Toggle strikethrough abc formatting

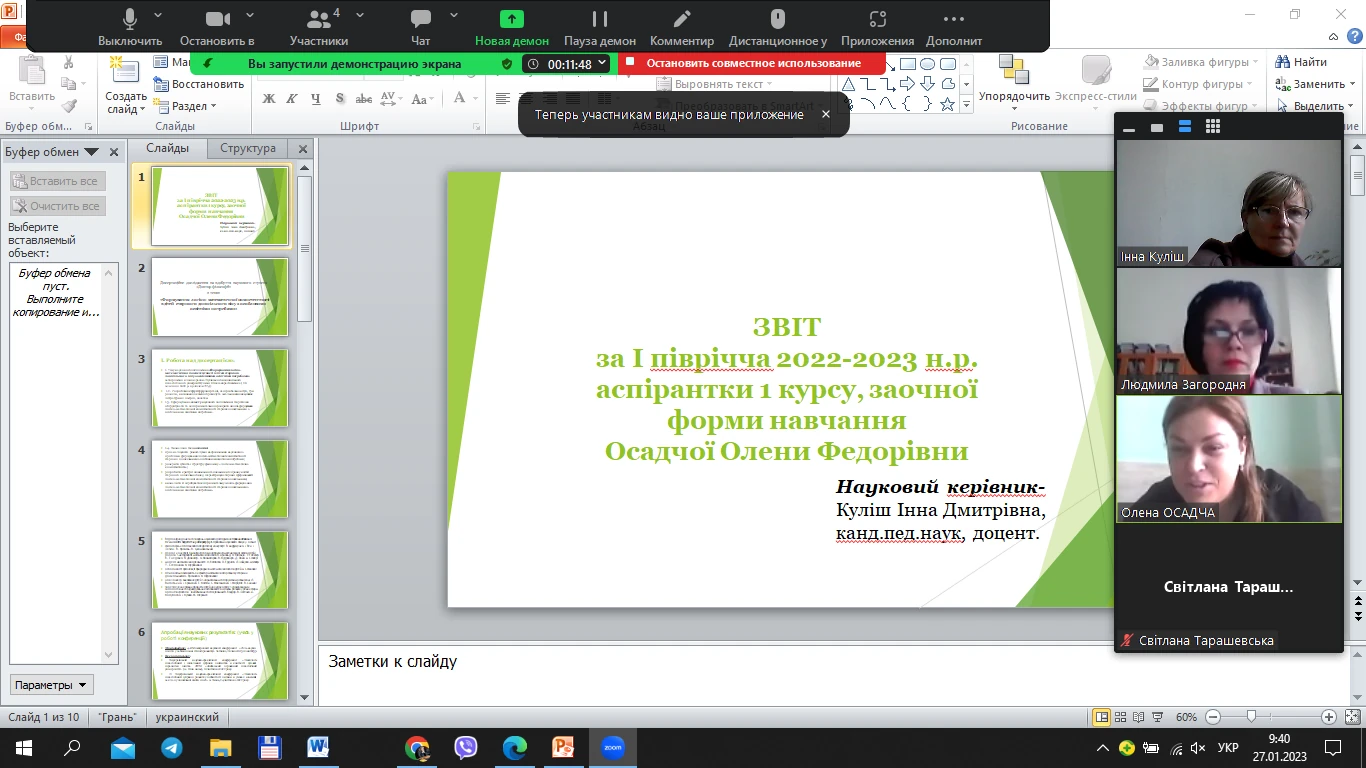click(x=365, y=98)
